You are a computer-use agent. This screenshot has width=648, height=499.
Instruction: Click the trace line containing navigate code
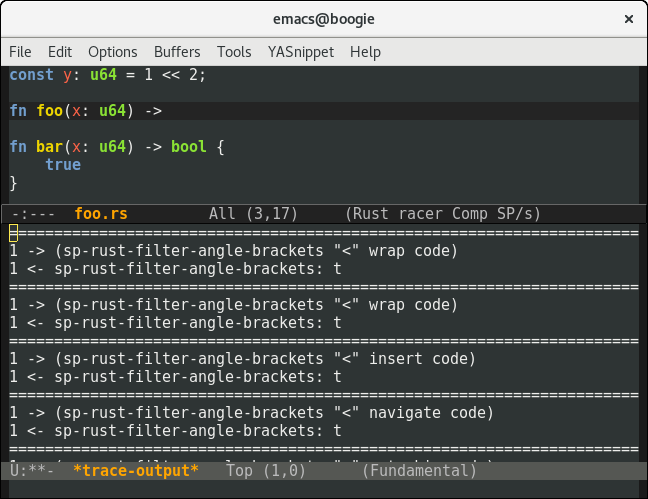[x=250, y=412]
